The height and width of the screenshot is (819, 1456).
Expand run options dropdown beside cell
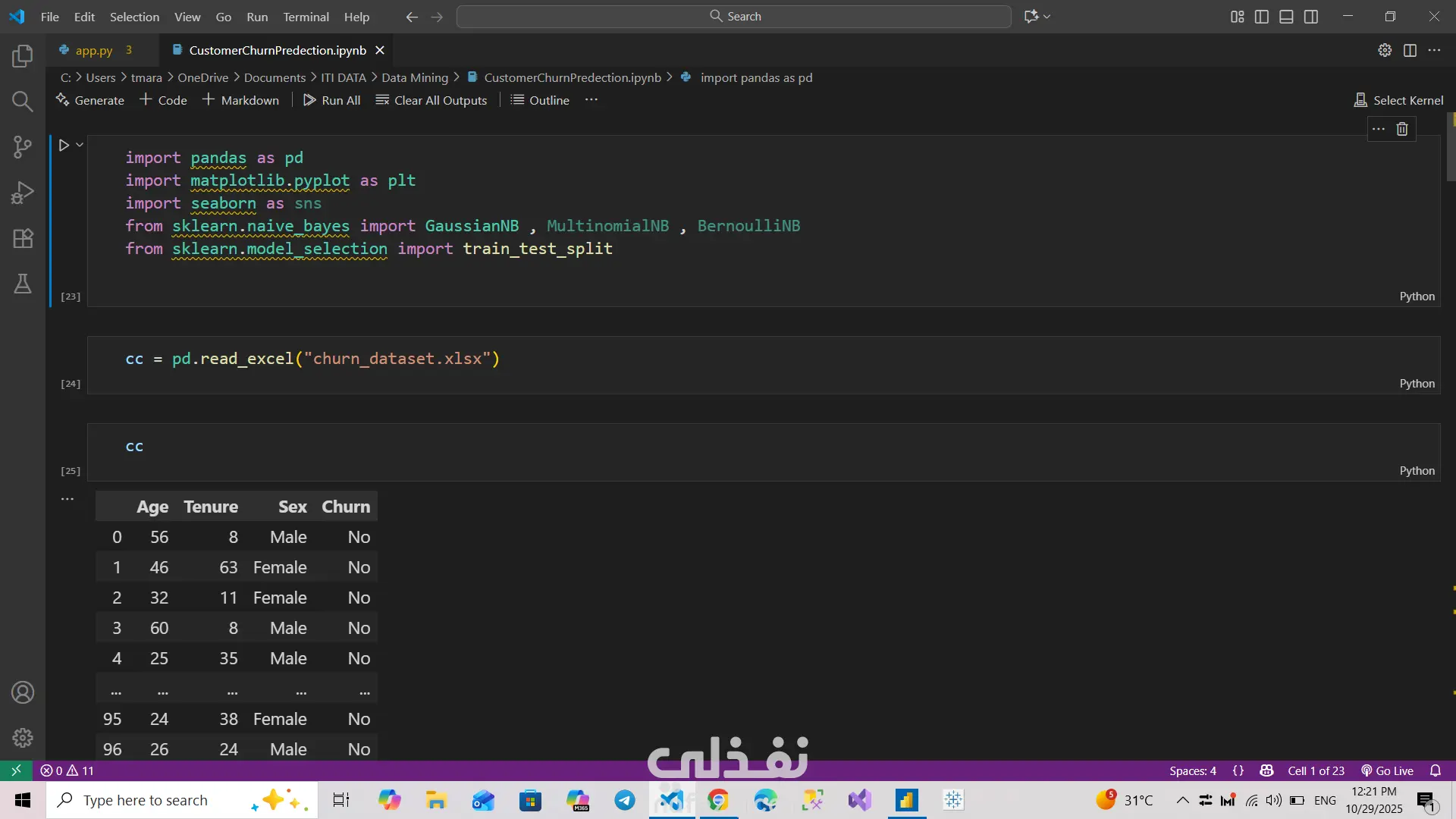pos(80,145)
